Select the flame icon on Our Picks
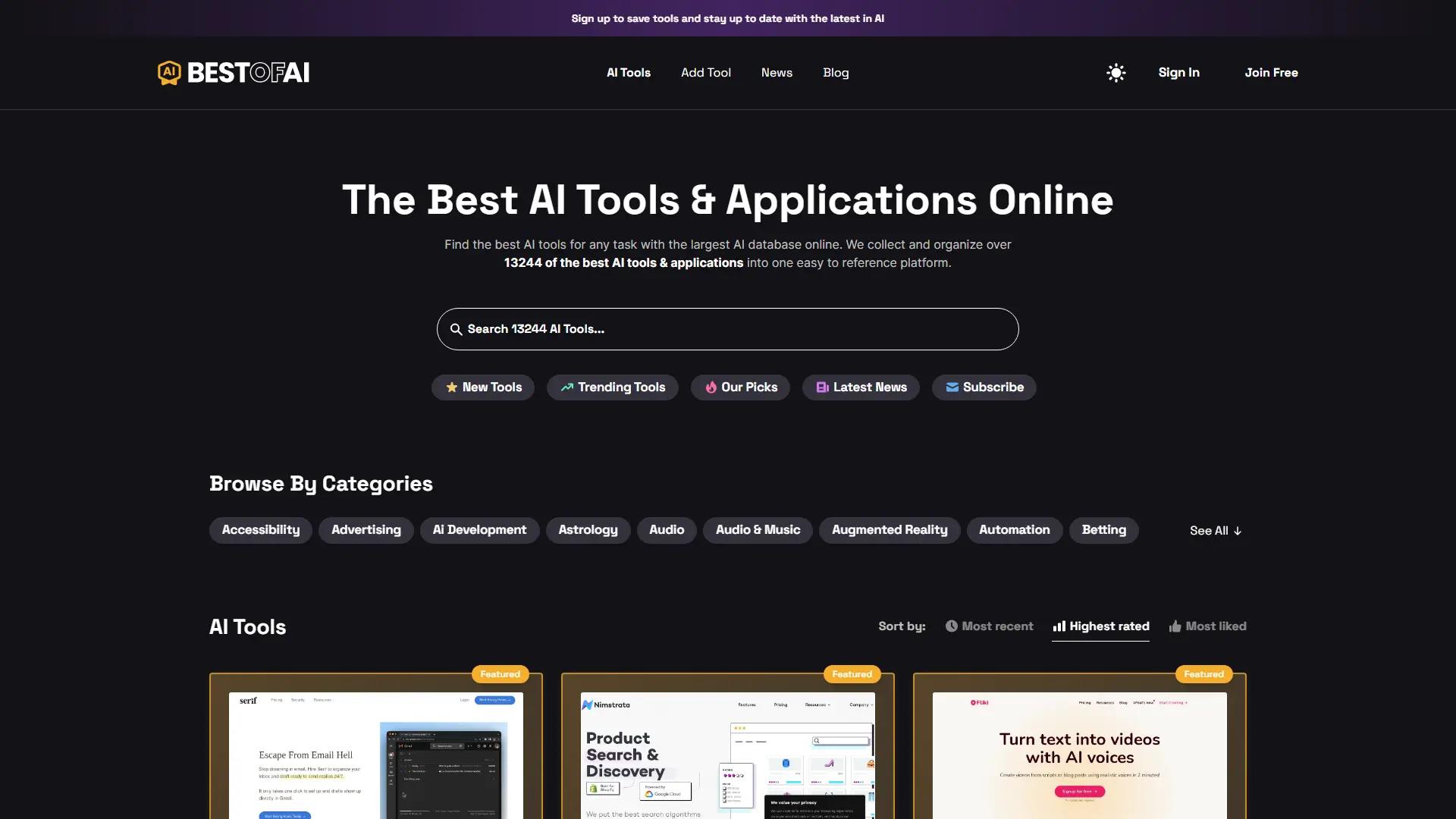 coord(711,388)
